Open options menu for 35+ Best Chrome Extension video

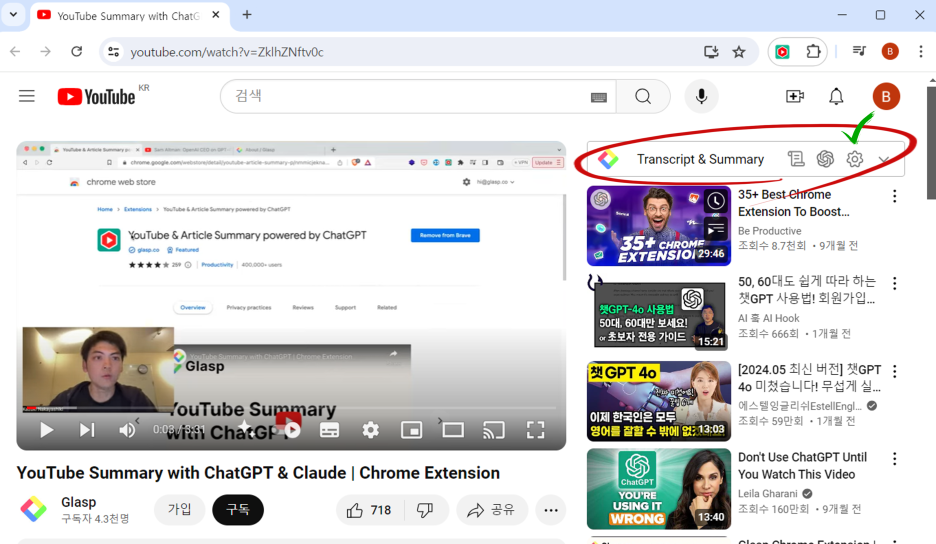click(894, 196)
